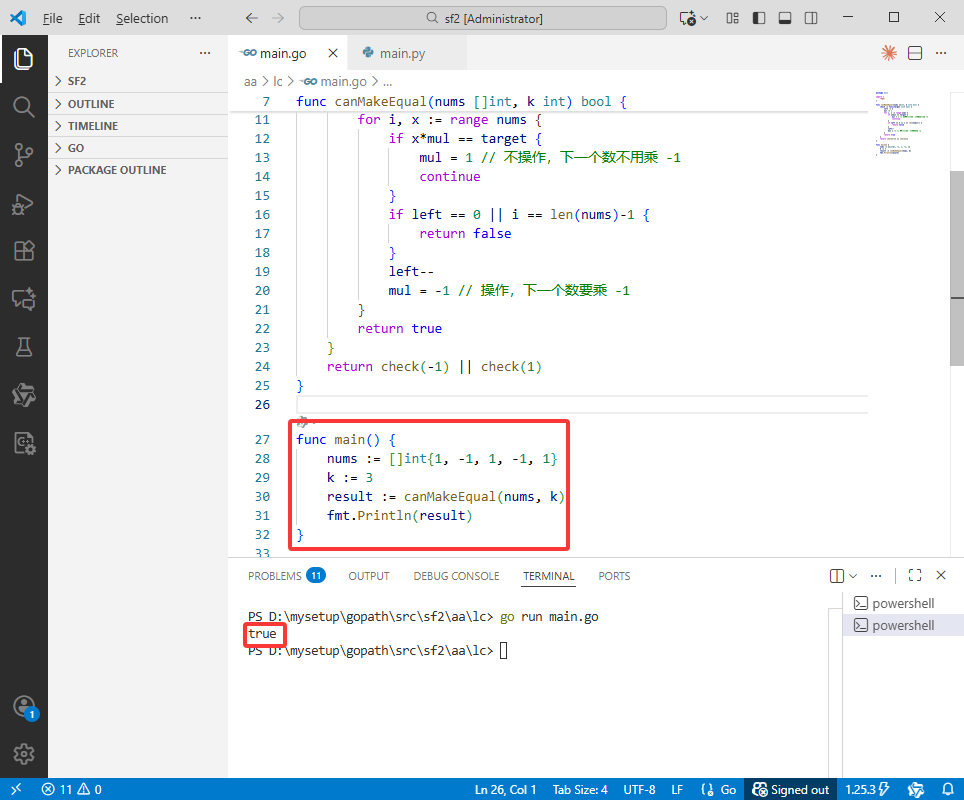964x800 pixels.
Task: Open the split terminal dropdown arrow
Action: [x=853, y=576]
